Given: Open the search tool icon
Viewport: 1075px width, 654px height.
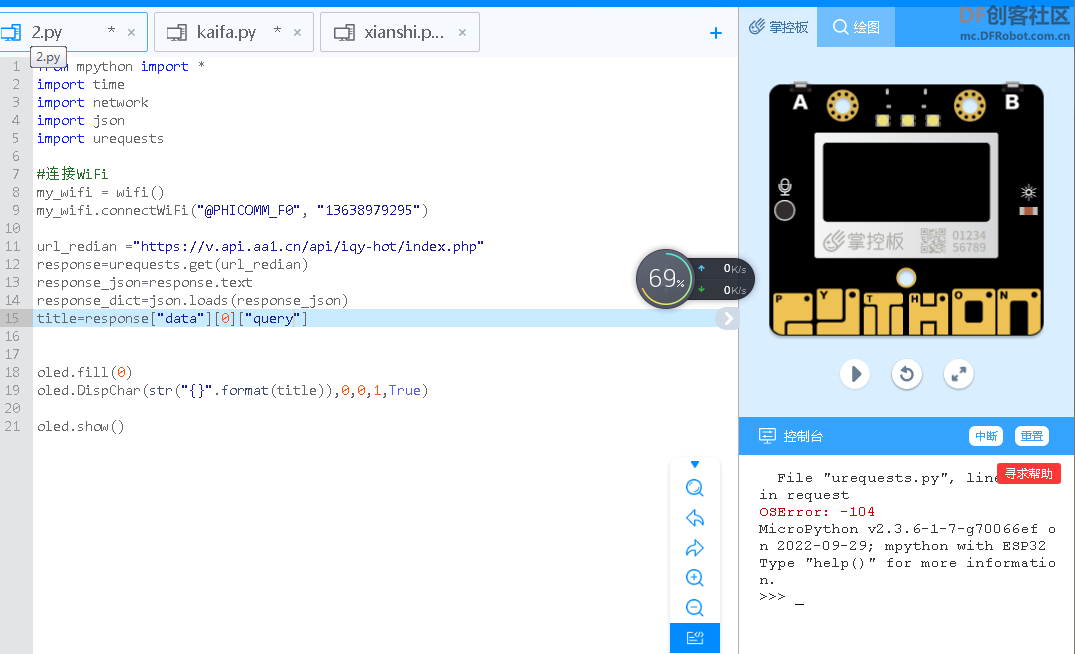Looking at the screenshot, I should click(x=694, y=488).
